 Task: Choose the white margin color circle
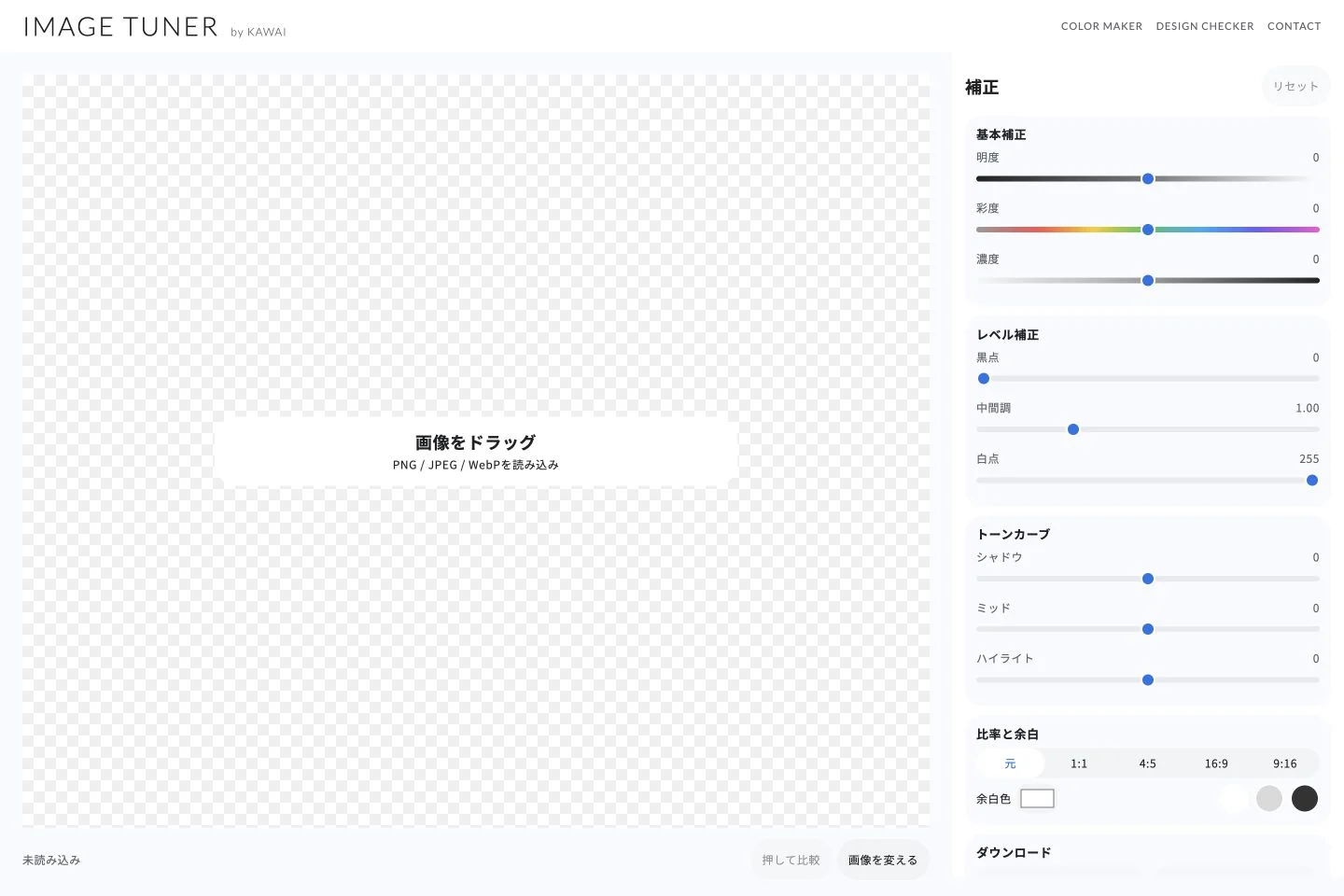pyautogui.click(x=1234, y=799)
